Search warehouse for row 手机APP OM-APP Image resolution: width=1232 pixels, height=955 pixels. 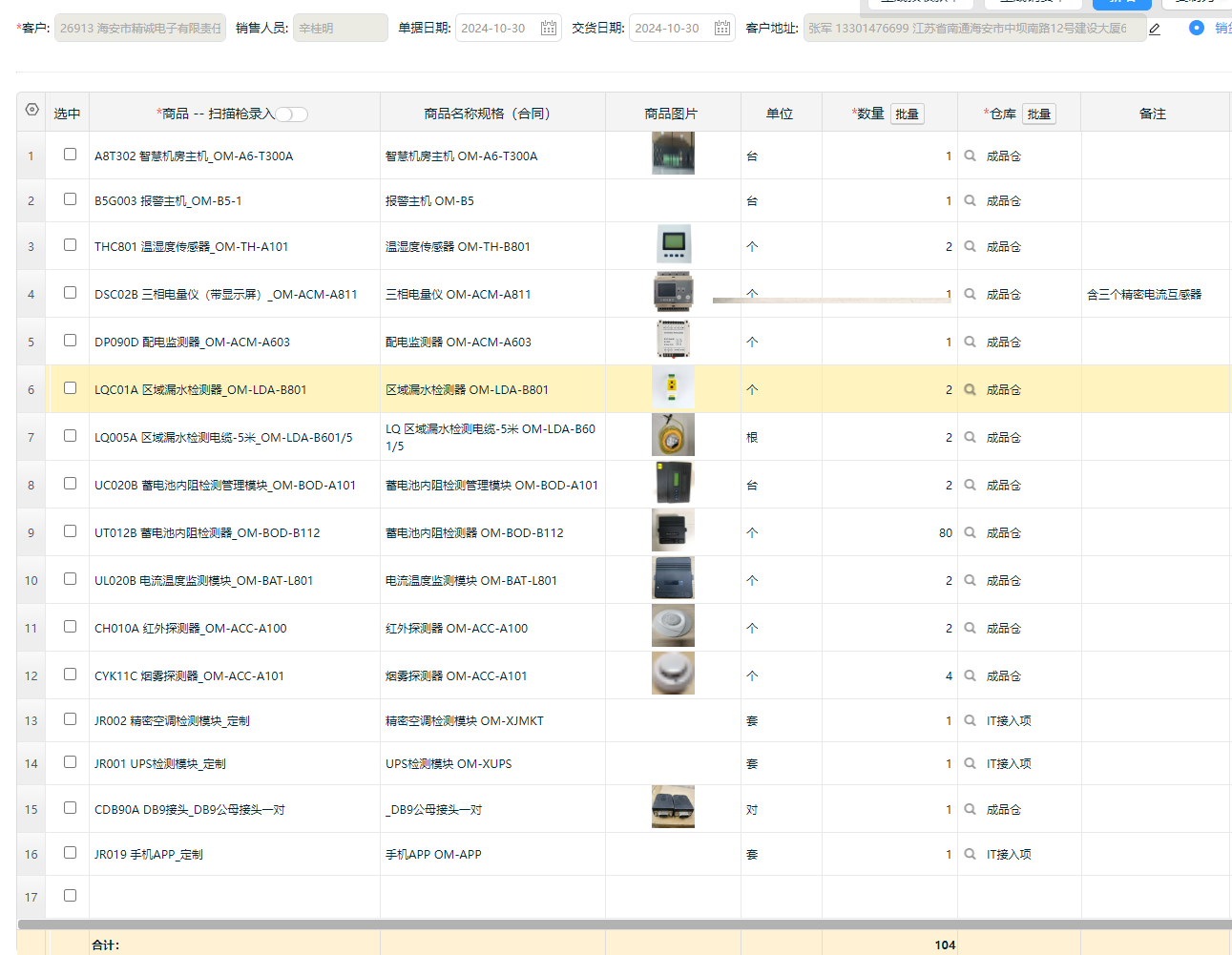(x=970, y=854)
